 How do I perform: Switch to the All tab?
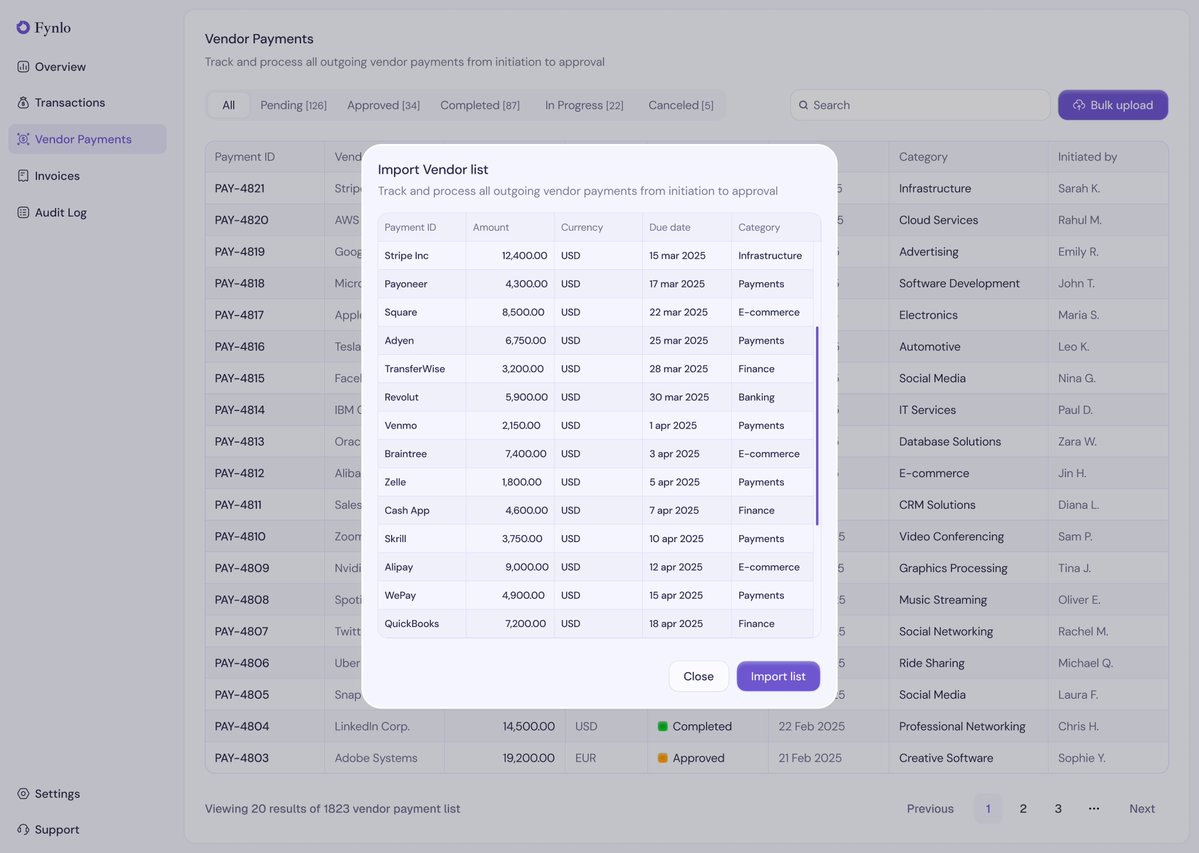229,105
